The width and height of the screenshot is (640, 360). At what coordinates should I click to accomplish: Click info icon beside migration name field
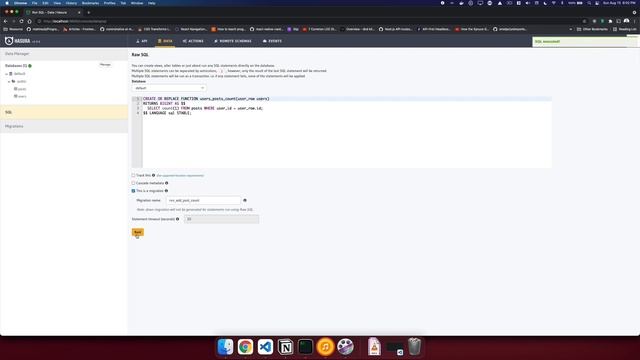point(245,200)
